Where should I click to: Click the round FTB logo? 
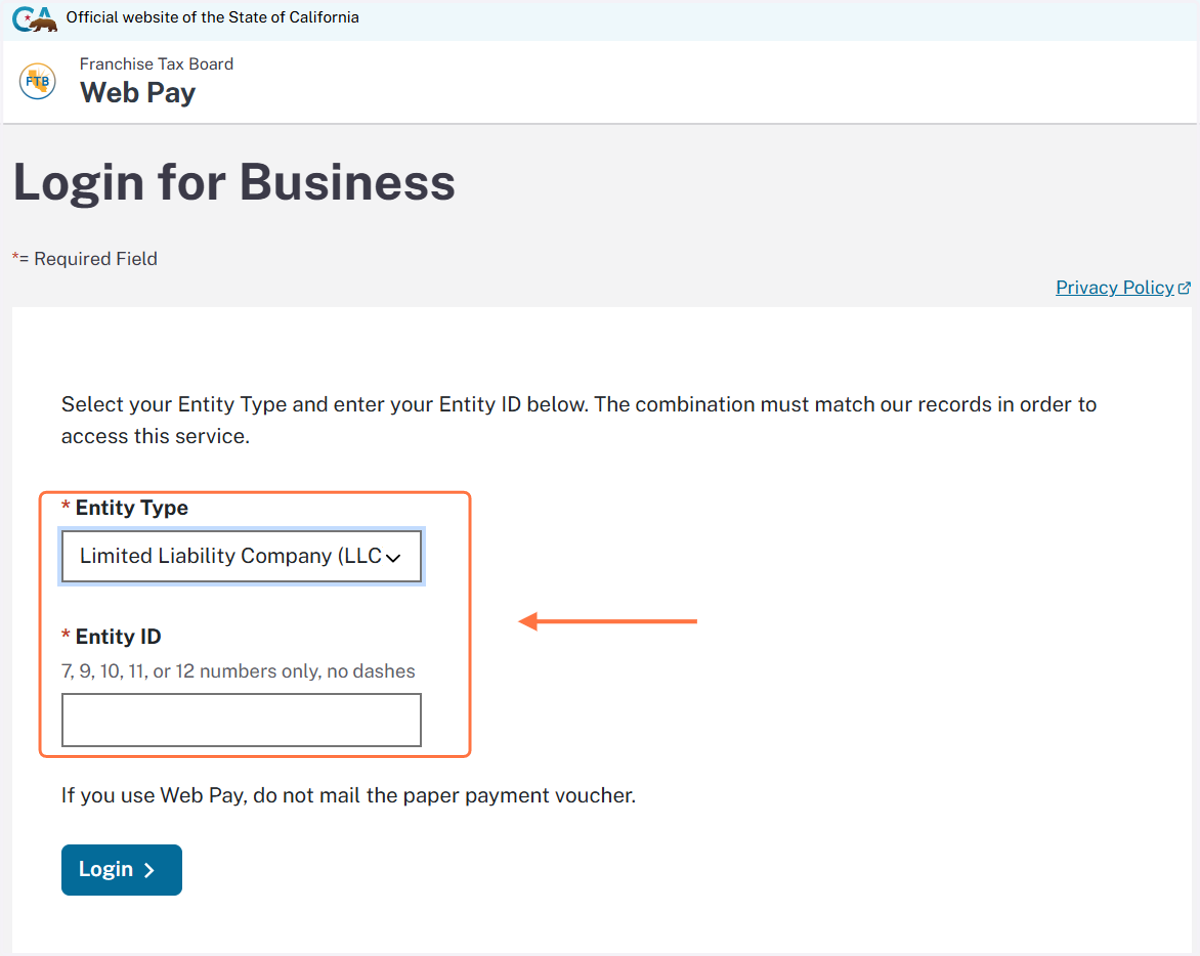point(38,81)
